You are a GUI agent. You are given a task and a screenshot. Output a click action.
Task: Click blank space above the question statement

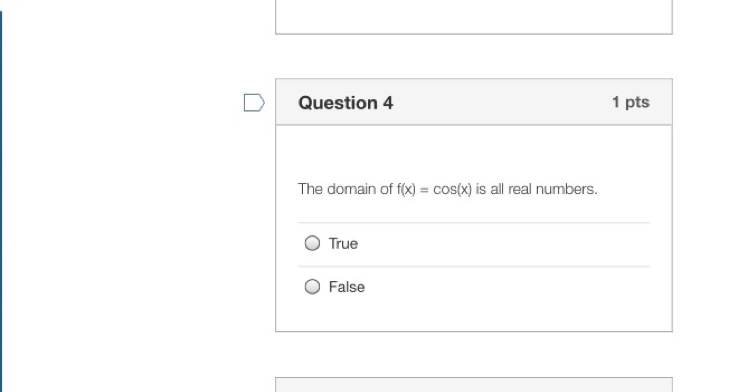[474, 153]
